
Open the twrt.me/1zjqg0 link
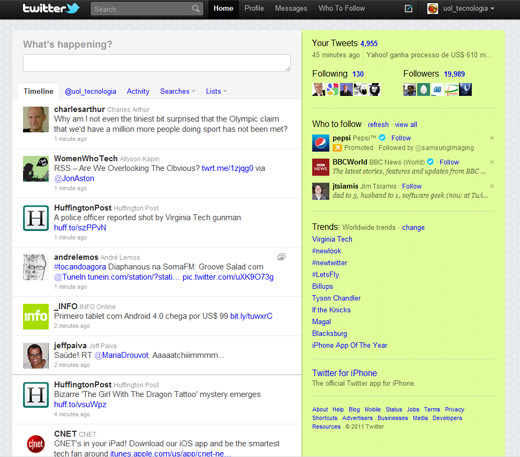coord(227,168)
